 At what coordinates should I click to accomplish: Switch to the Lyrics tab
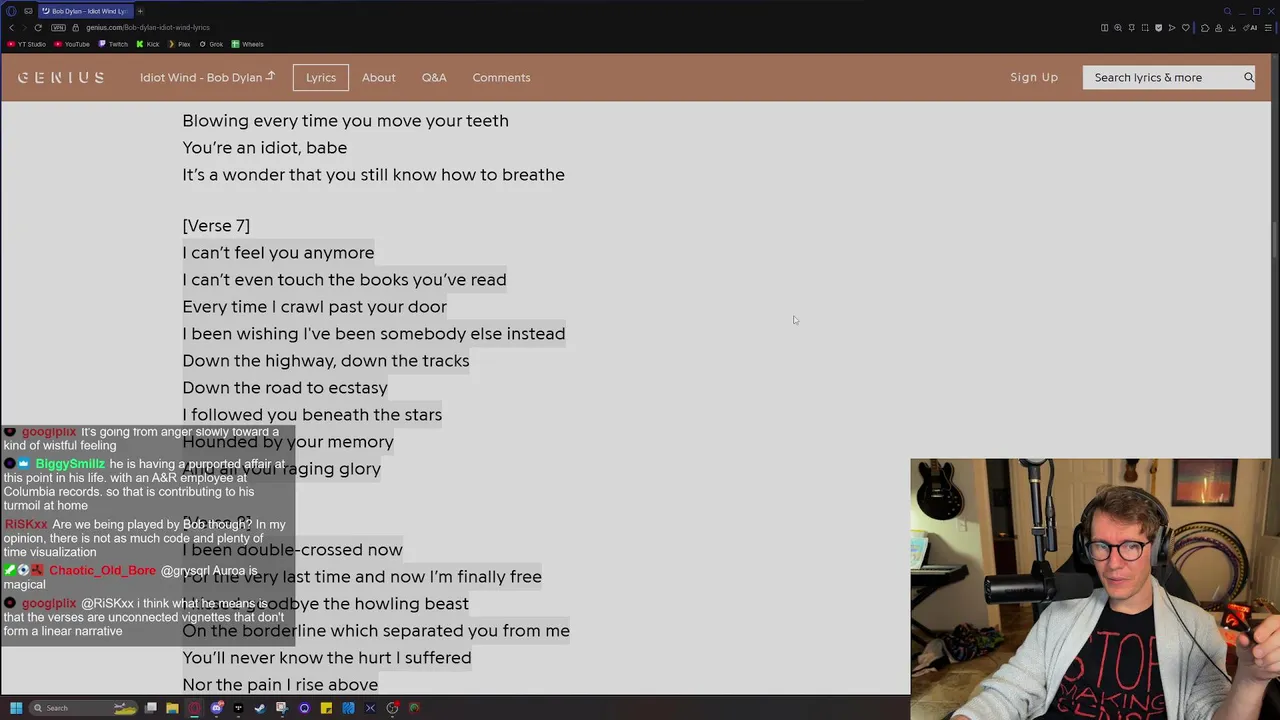pos(321,77)
